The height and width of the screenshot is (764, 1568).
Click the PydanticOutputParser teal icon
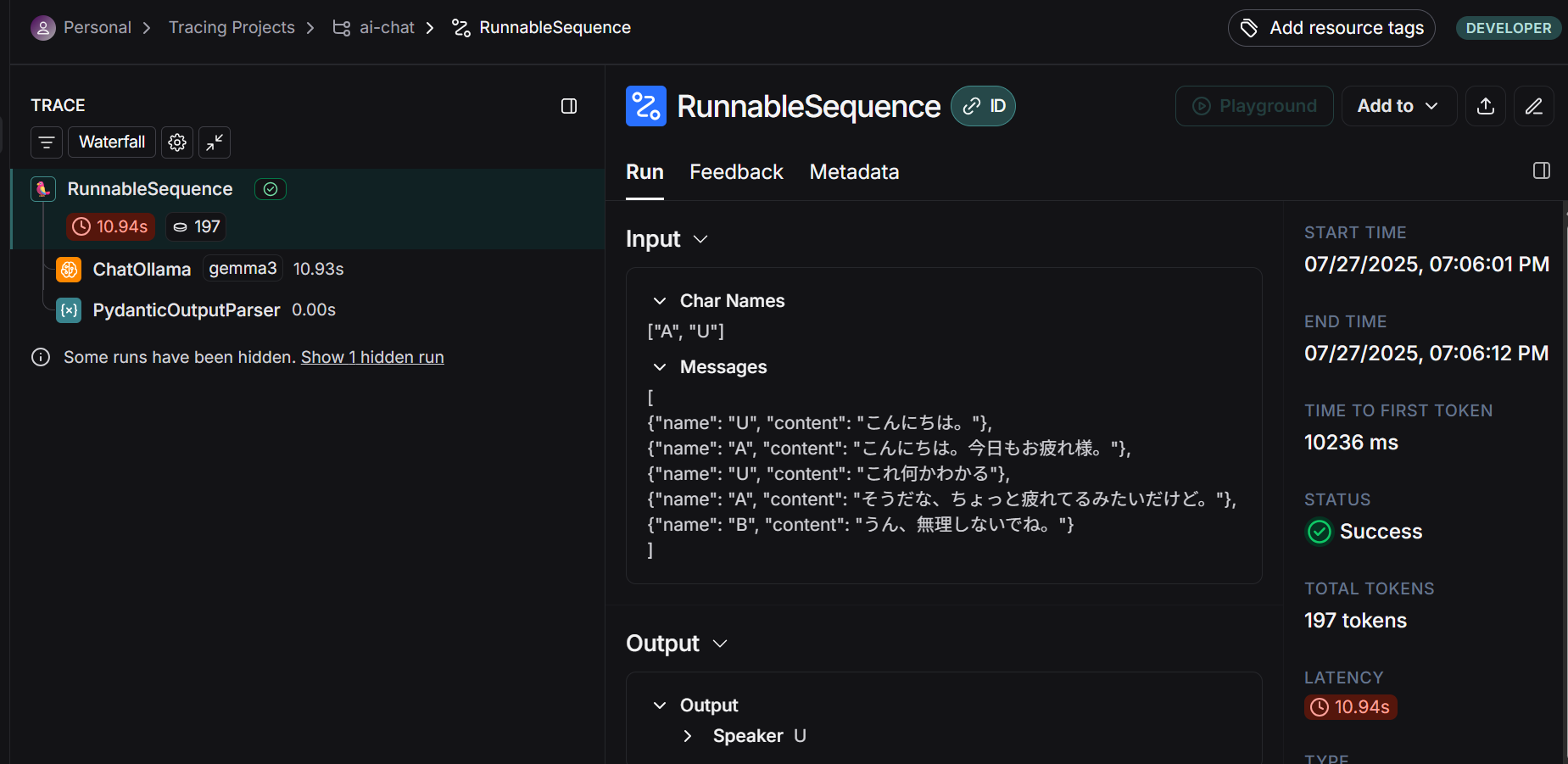click(x=69, y=310)
